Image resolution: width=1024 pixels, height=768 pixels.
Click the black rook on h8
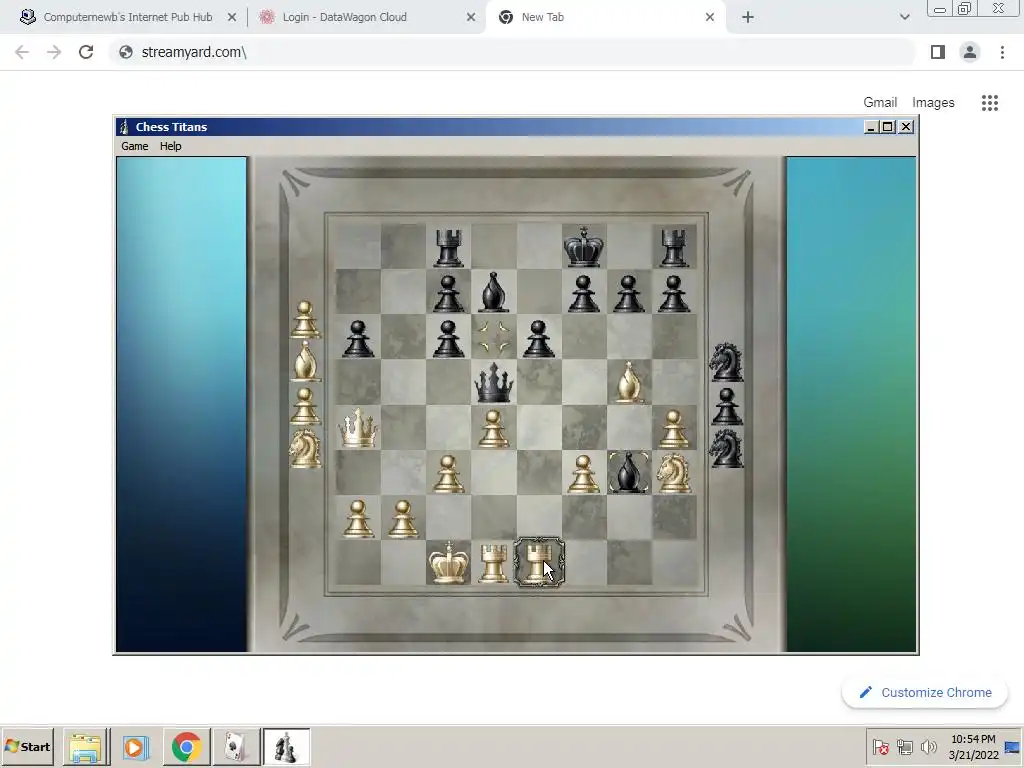673,248
